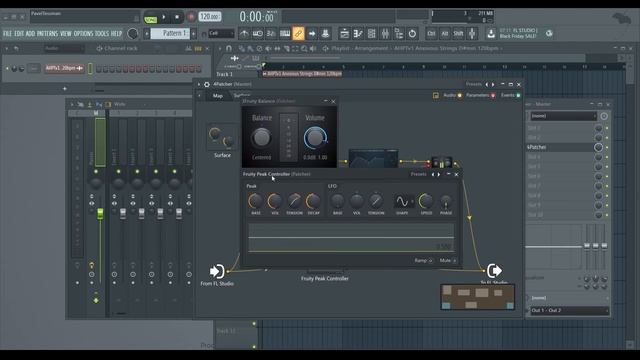Open the Playlist view icon
The width and height of the screenshot is (640, 360).
pyautogui.click(x=344, y=34)
